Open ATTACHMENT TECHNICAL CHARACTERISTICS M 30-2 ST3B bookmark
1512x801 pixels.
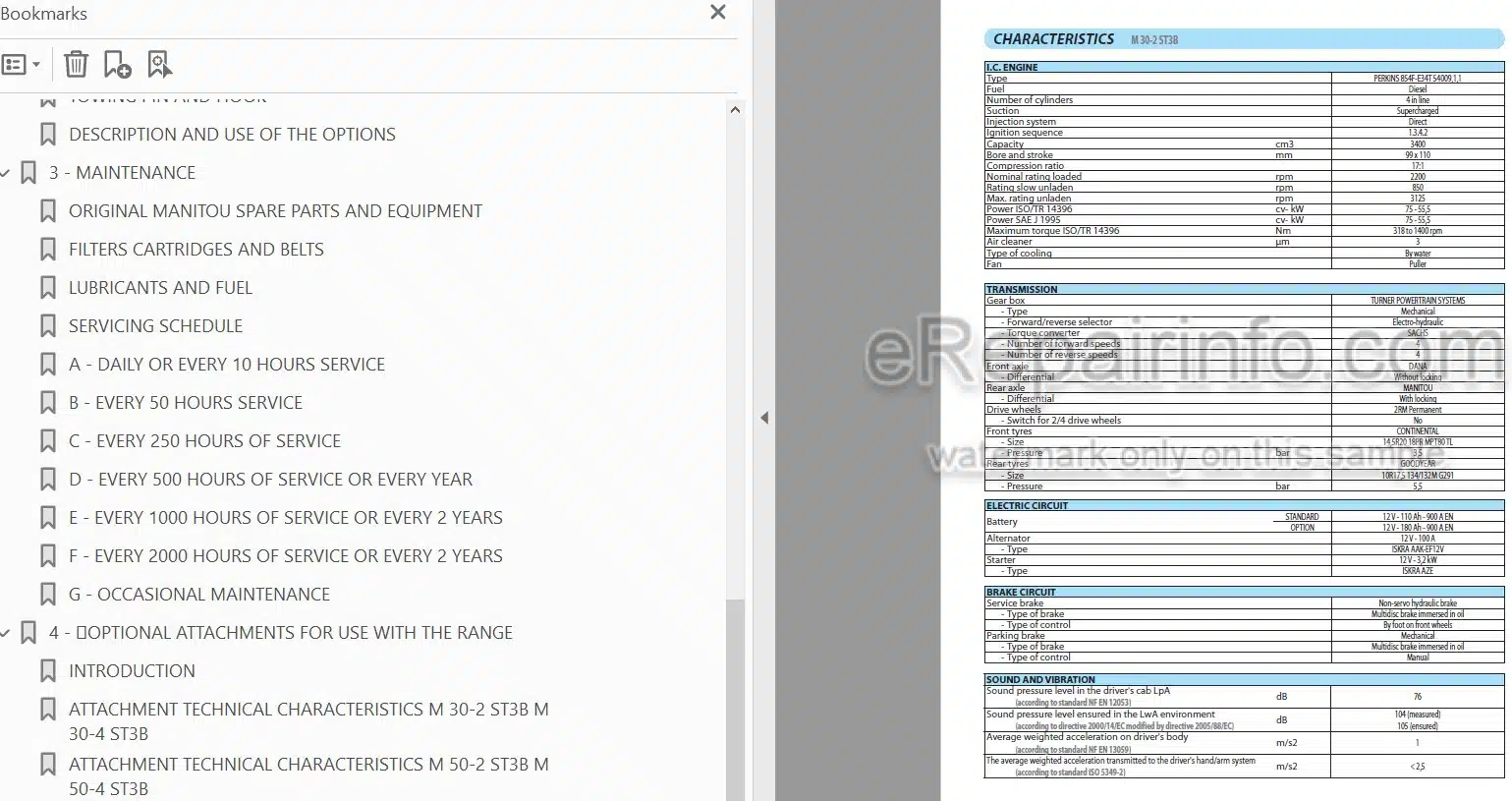[x=308, y=721]
